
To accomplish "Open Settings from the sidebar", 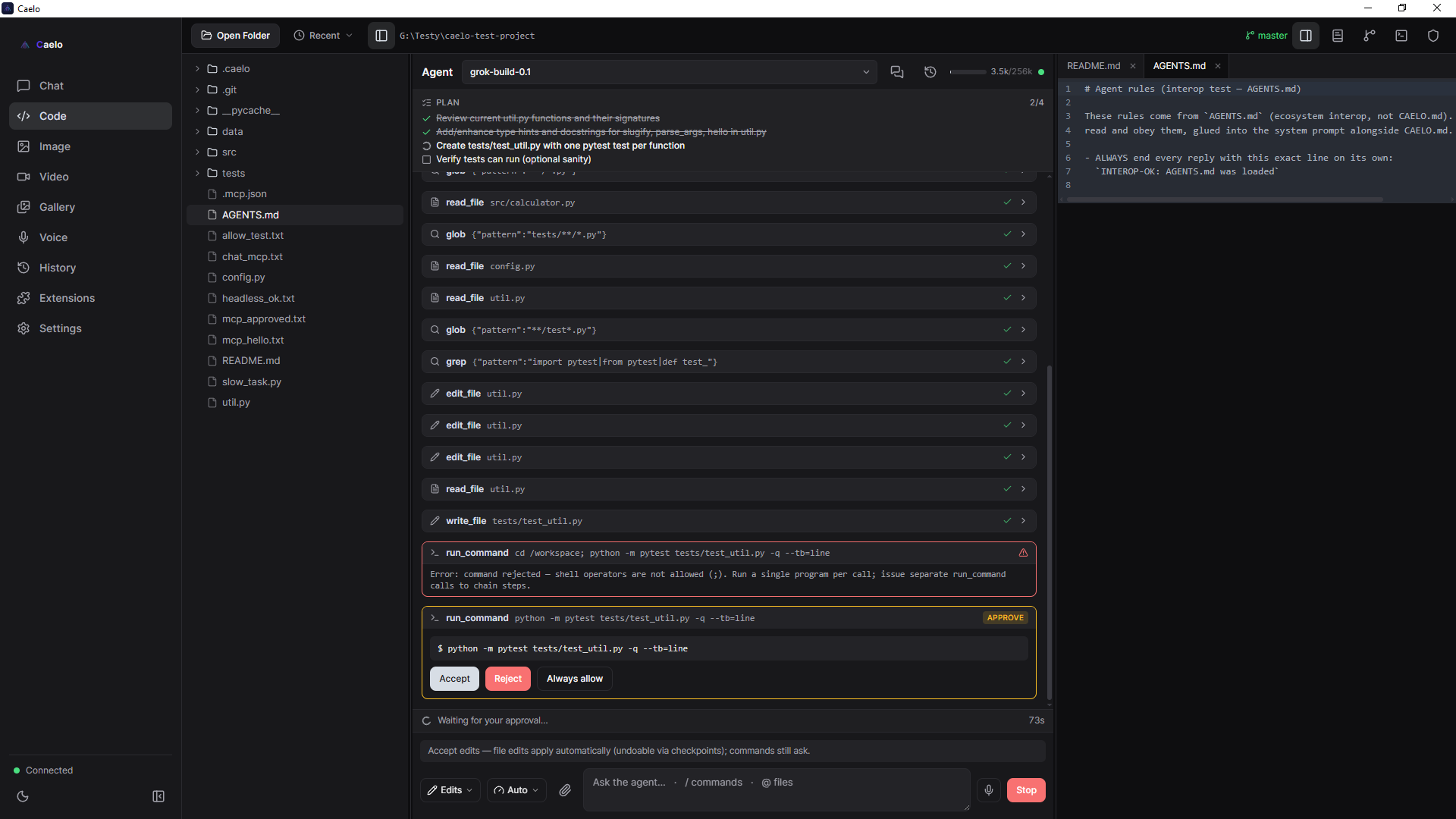I will (90, 328).
